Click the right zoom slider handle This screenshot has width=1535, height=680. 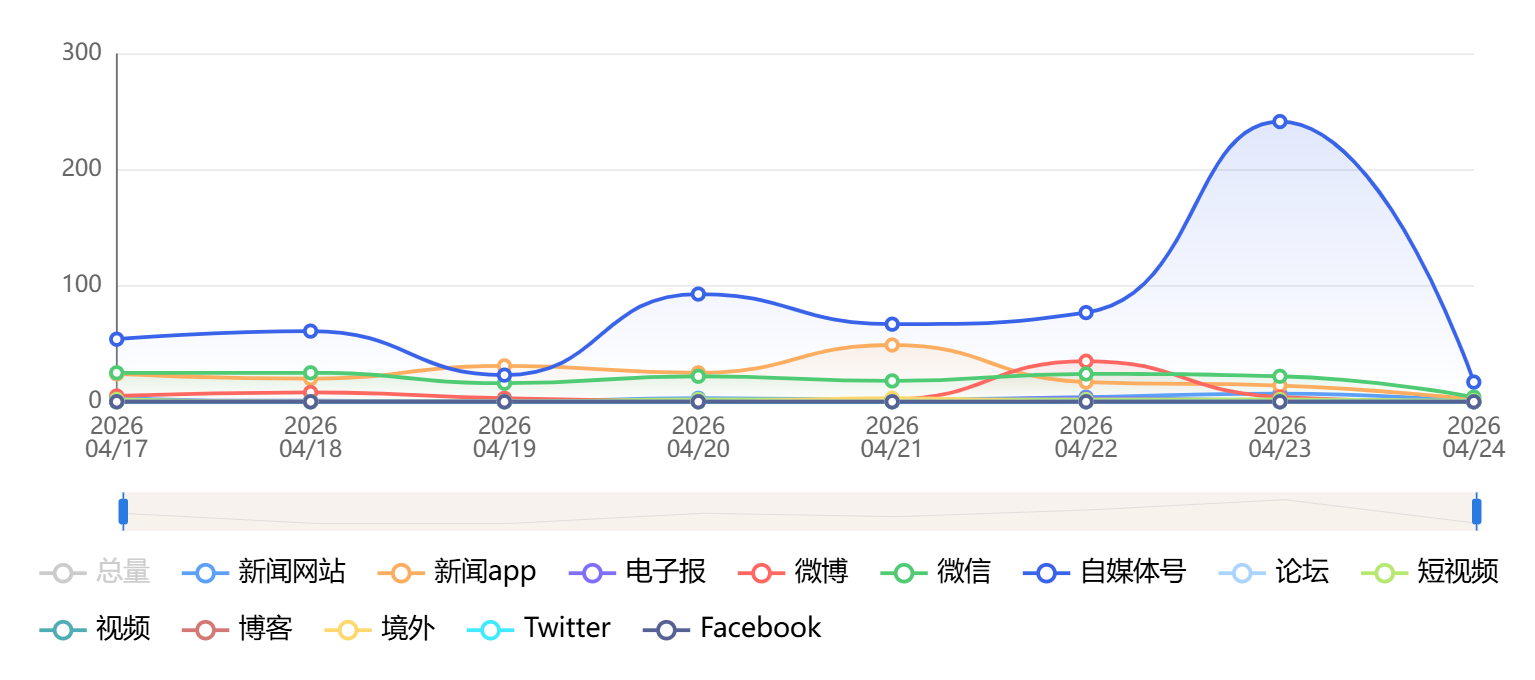click(x=1476, y=511)
